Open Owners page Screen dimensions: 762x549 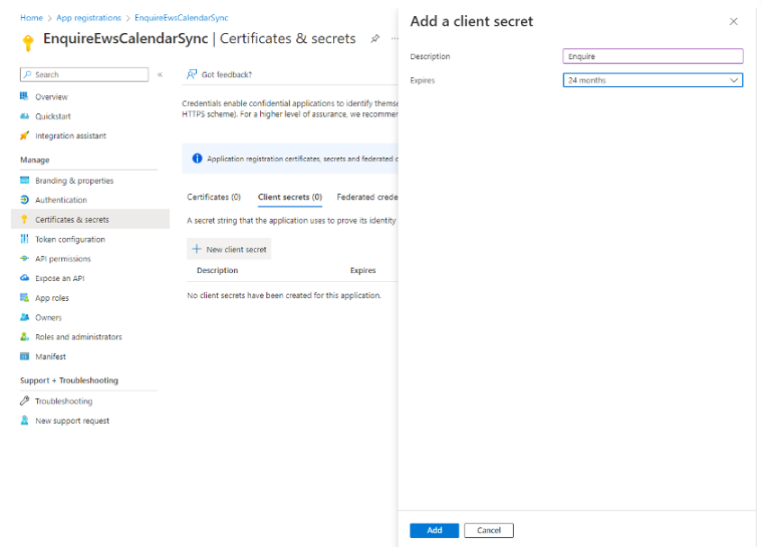click(x=48, y=317)
